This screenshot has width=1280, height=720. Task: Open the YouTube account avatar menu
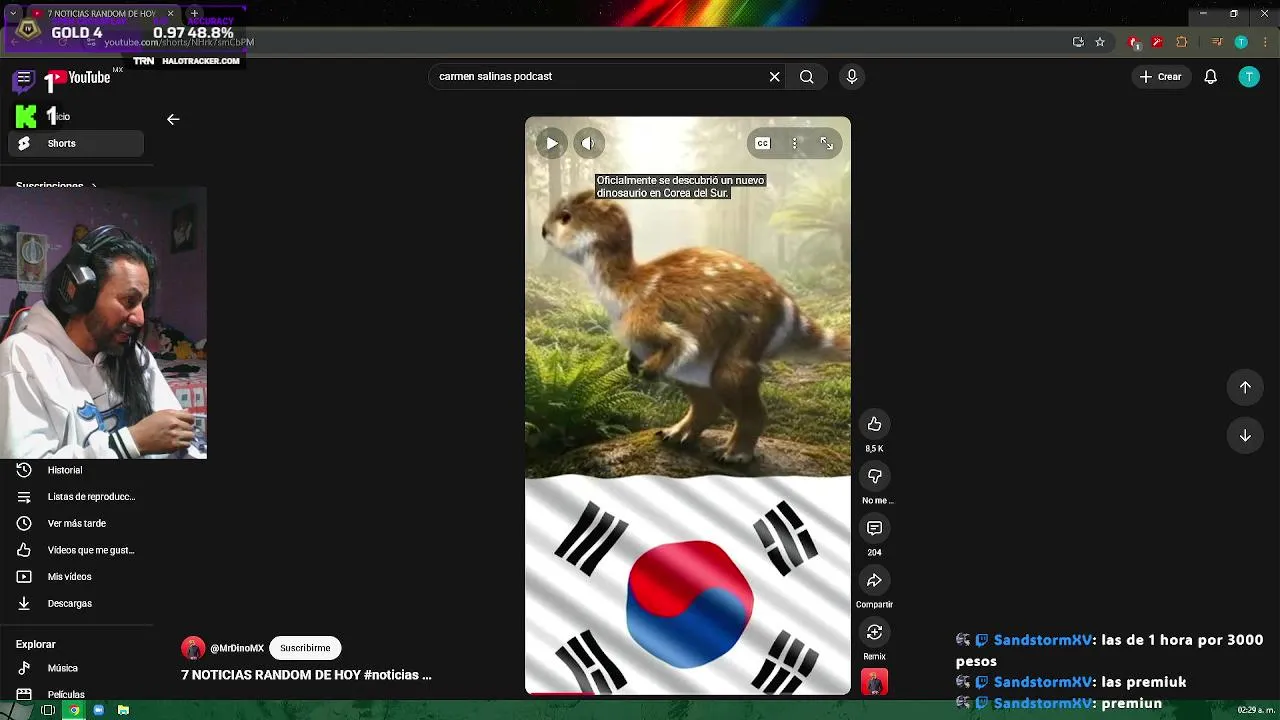pyautogui.click(x=1249, y=77)
